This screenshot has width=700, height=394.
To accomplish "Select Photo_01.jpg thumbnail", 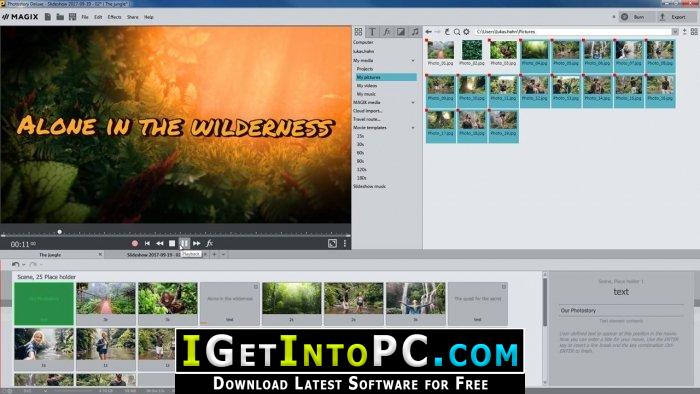I will (x=441, y=53).
